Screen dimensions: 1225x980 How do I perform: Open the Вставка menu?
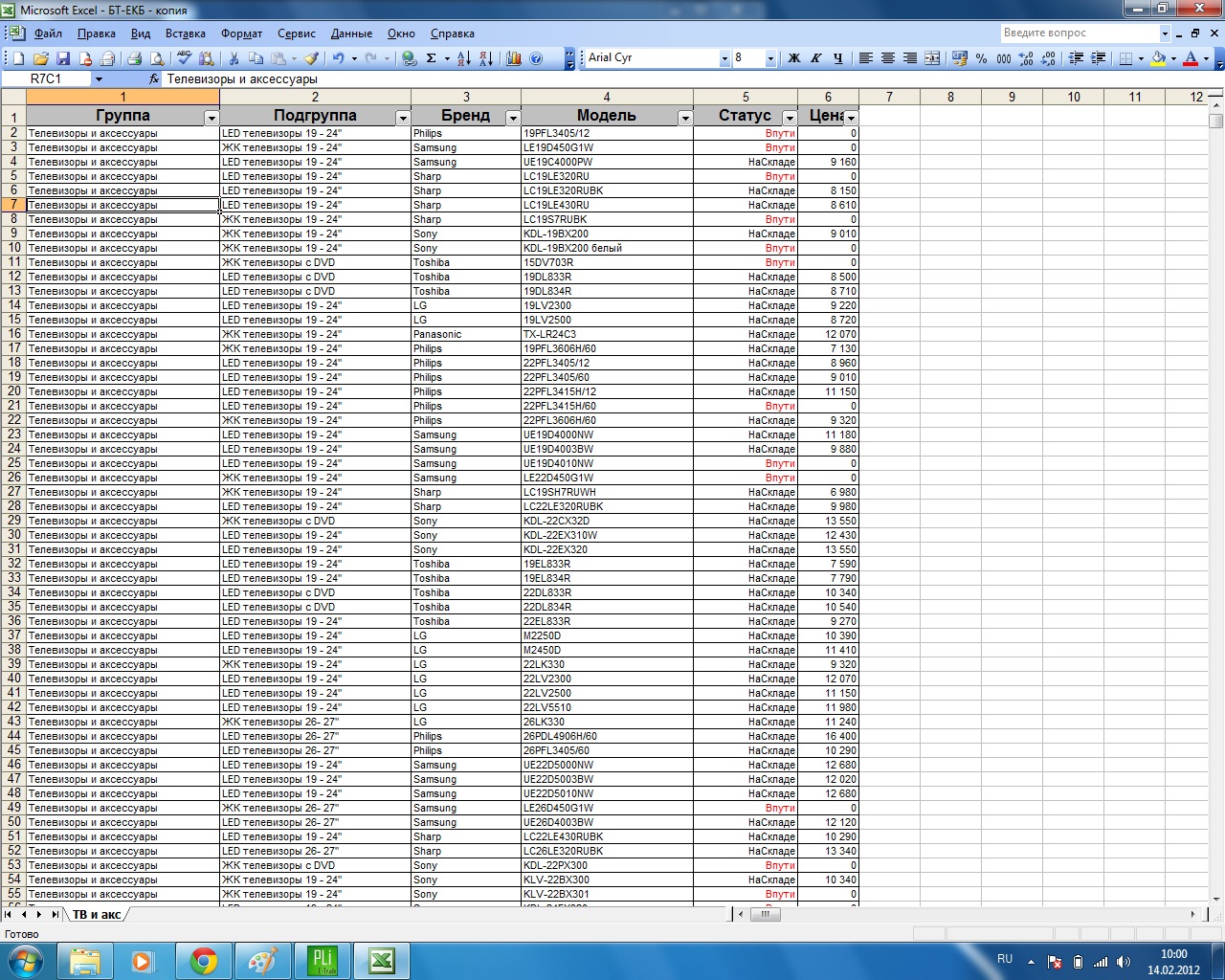[x=186, y=33]
